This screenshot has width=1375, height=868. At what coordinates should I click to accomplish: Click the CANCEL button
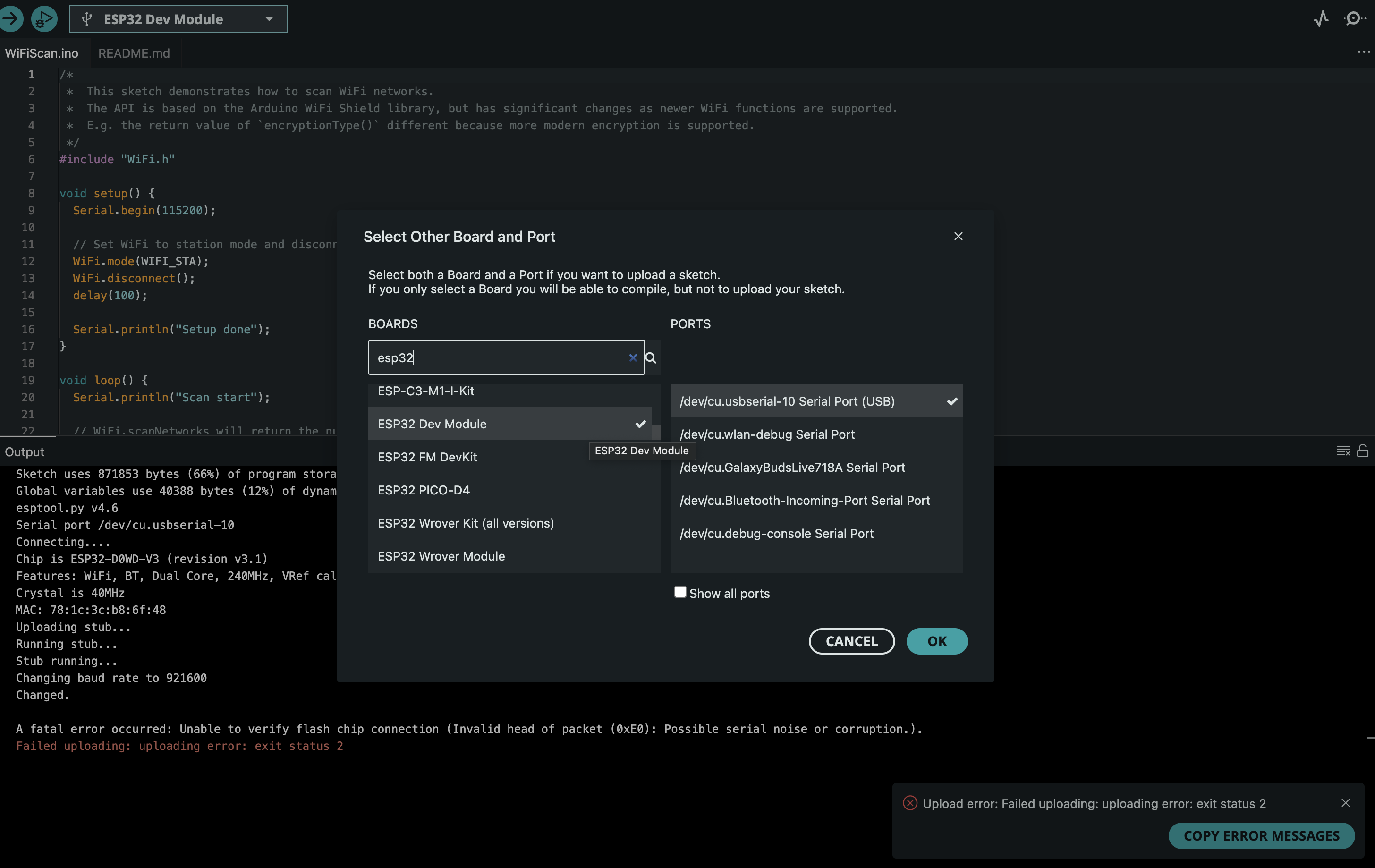(851, 641)
